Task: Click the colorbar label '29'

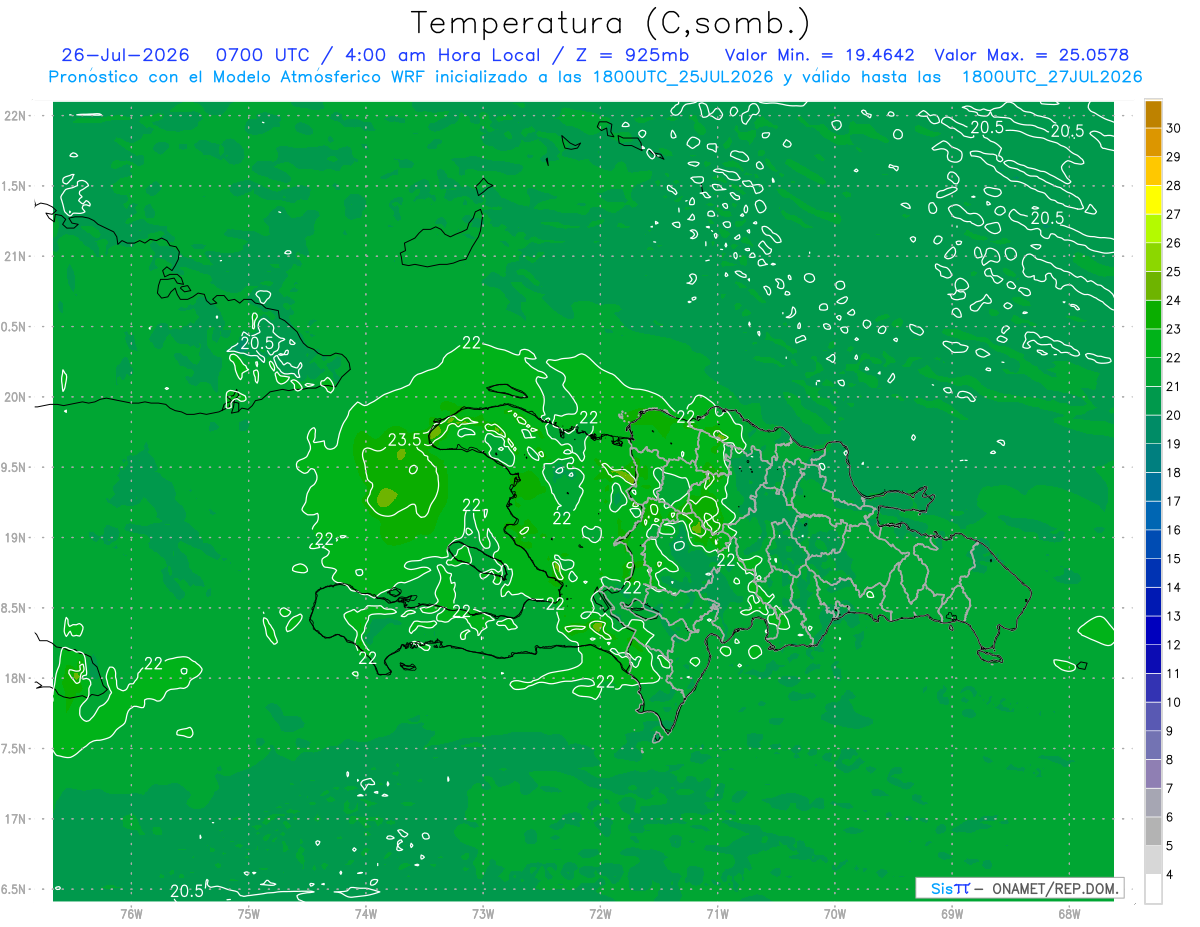Action: 1174,157
